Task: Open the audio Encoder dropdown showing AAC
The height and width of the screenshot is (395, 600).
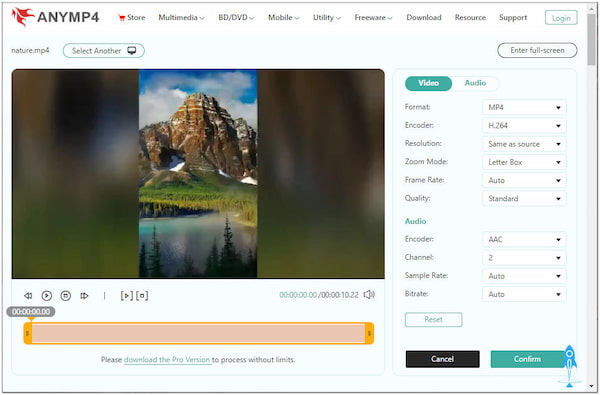Action: coord(524,239)
